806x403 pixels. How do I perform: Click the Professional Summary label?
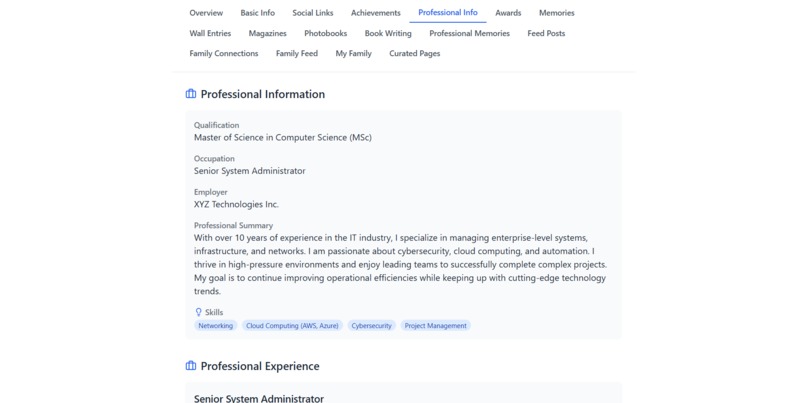(233, 225)
